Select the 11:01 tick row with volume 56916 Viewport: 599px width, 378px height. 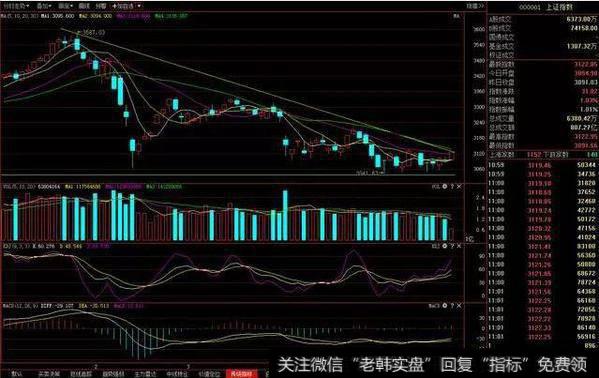pyautogui.click(x=542, y=337)
